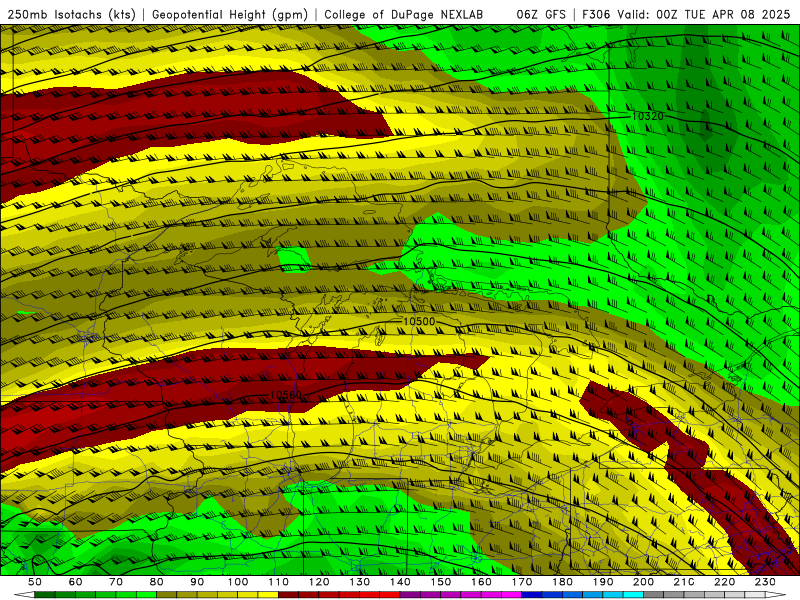Image resolution: width=800 pixels, height=600 pixels.
Task: Click the darkest green swatch in the colorbar
Action: coord(44,594)
